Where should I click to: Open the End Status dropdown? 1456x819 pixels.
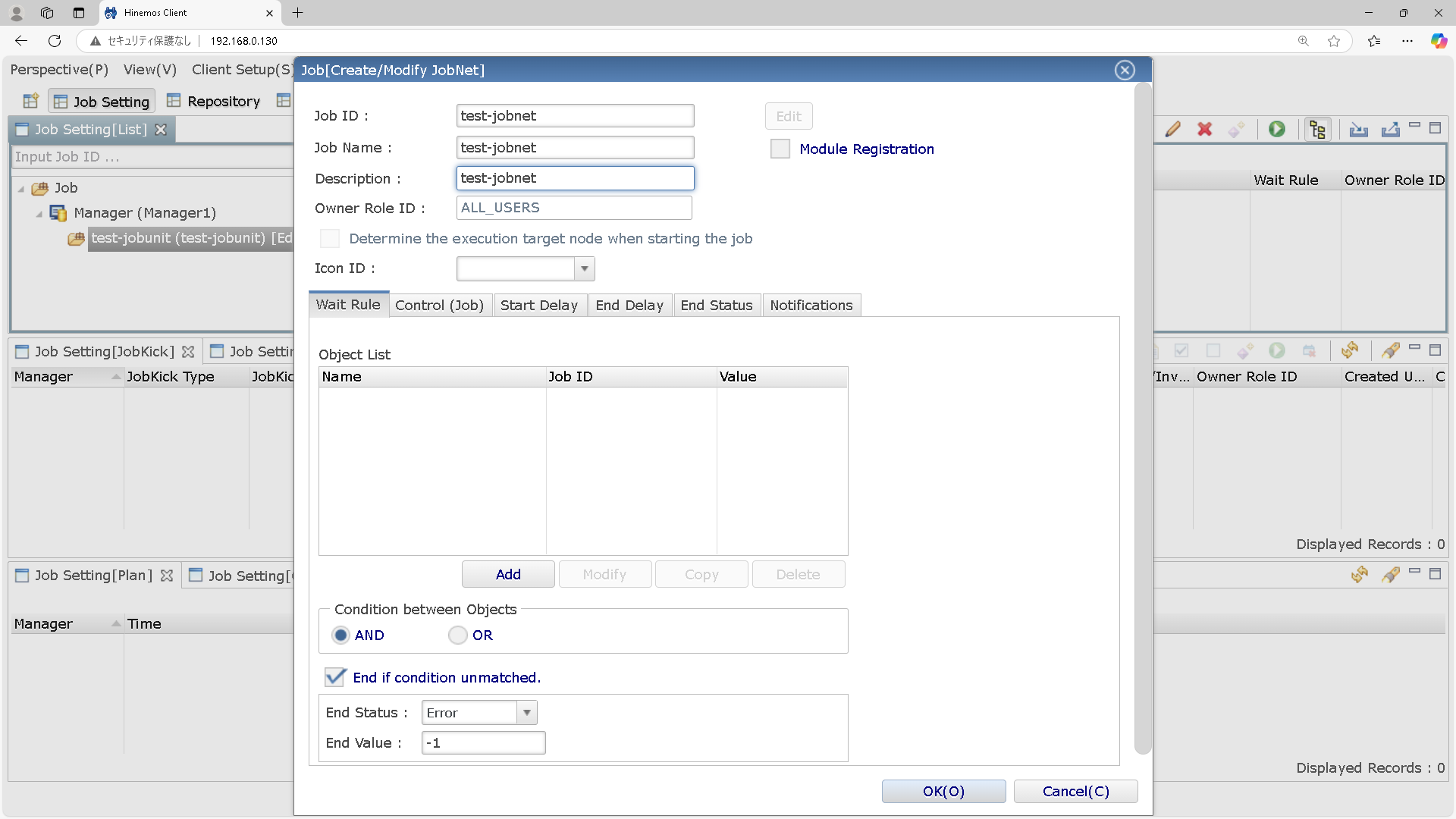[527, 713]
